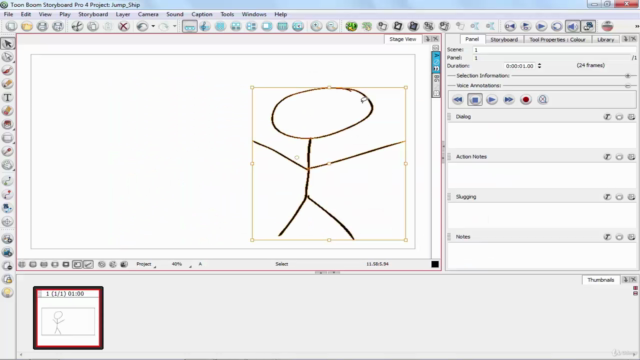Open the Camera menu

point(148,14)
